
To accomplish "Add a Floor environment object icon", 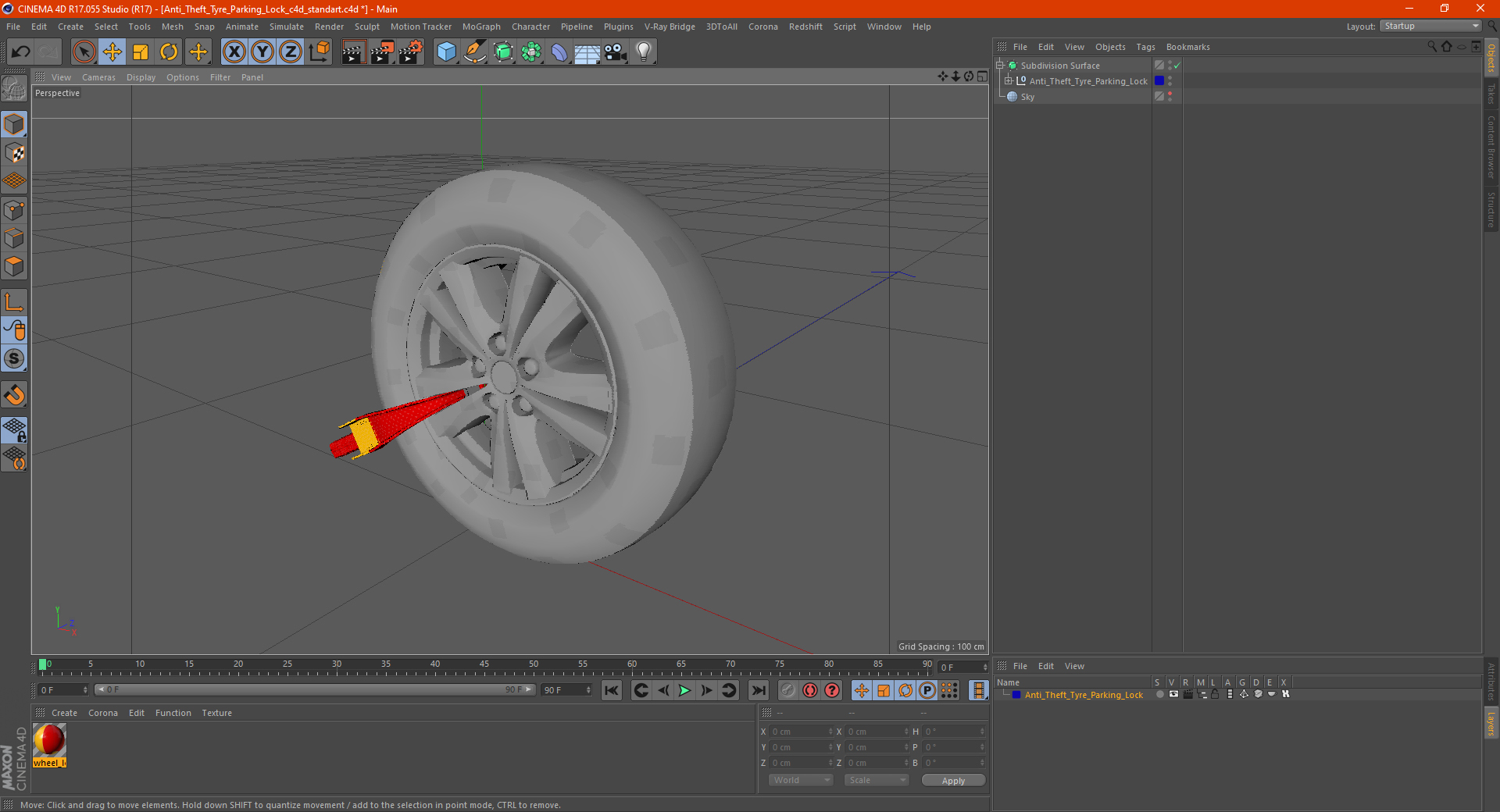I will (x=587, y=52).
